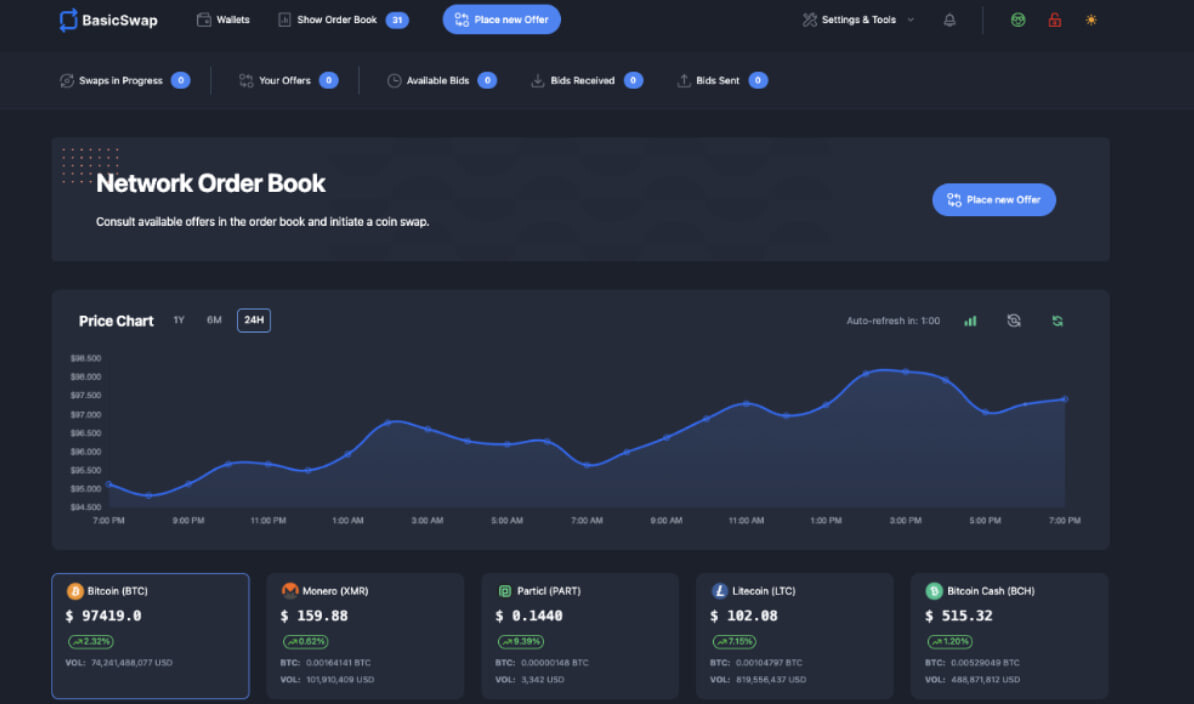The height and width of the screenshot is (704, 1194).
Task: Open Show Order Book in the header
Action: (x=343, y=20)
